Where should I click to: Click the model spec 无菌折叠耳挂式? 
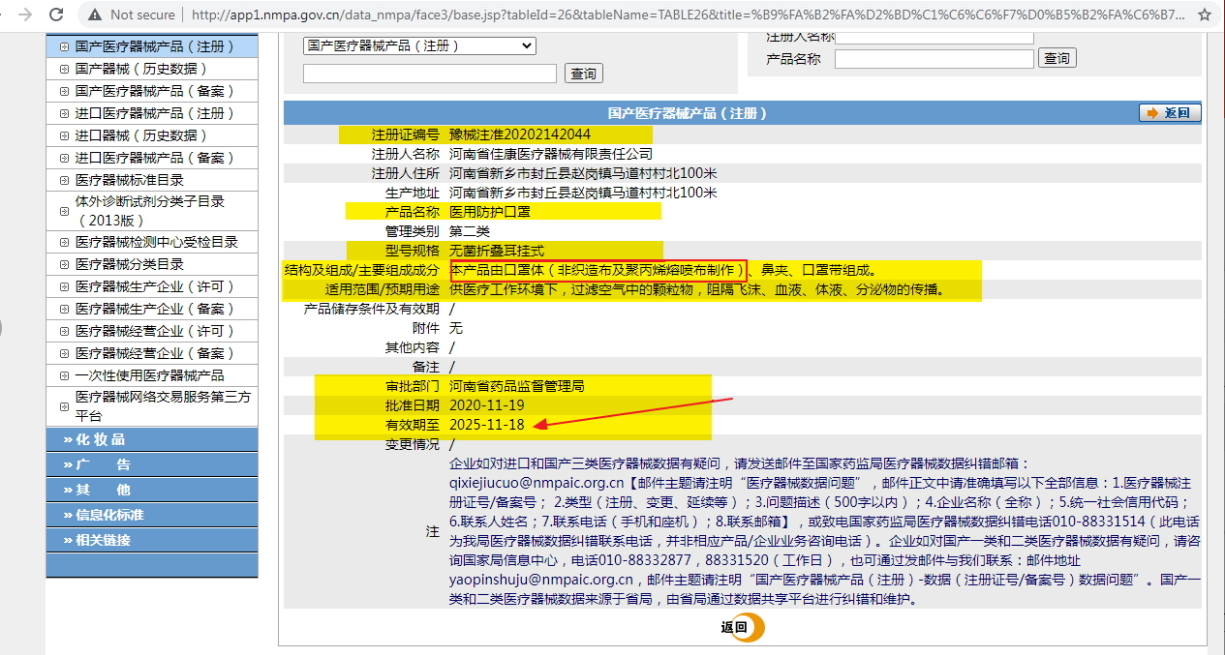(x=497, y=250)
